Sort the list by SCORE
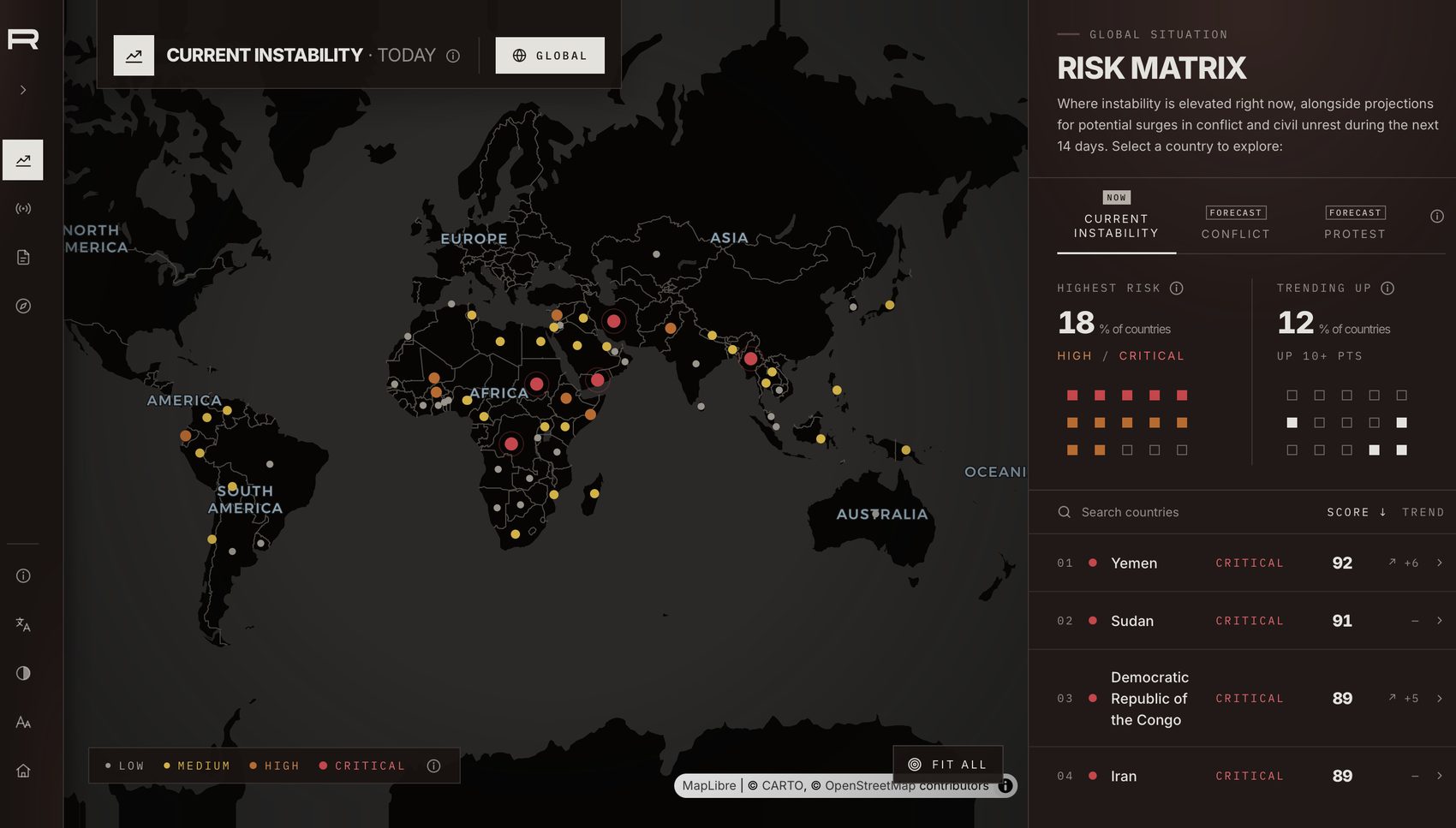 click(1357, 512)
